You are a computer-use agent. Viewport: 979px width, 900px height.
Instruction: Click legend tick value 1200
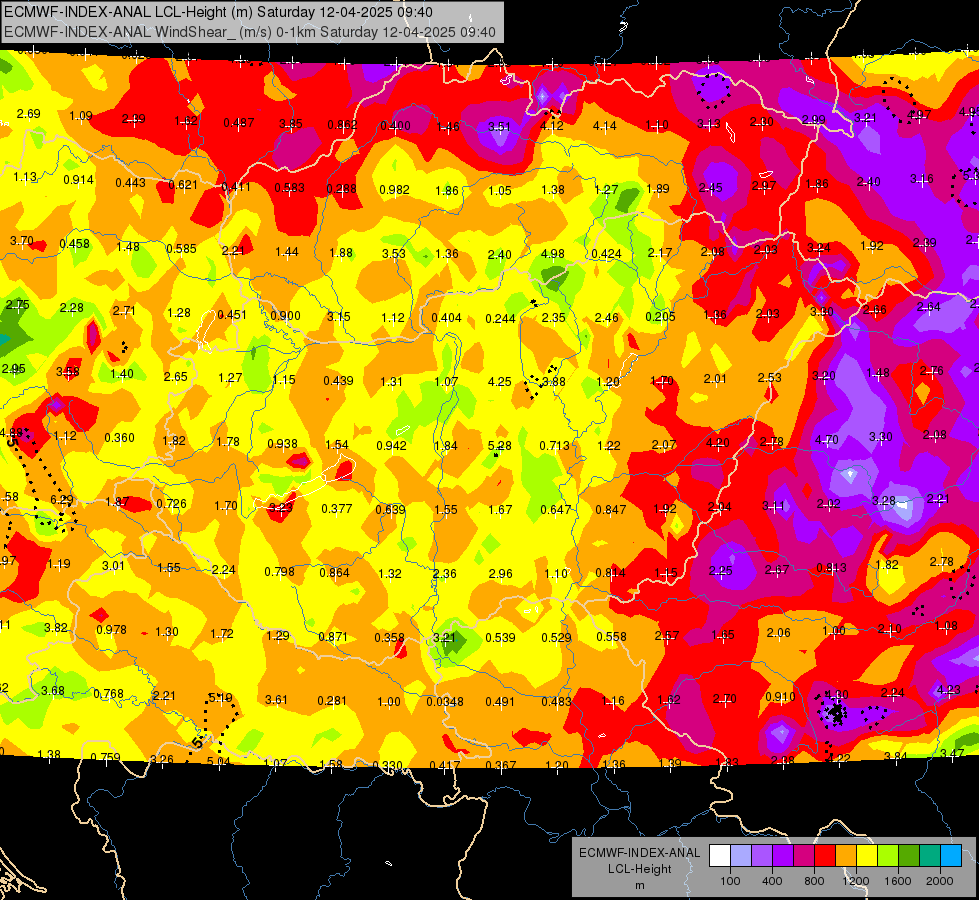point(855,881)
